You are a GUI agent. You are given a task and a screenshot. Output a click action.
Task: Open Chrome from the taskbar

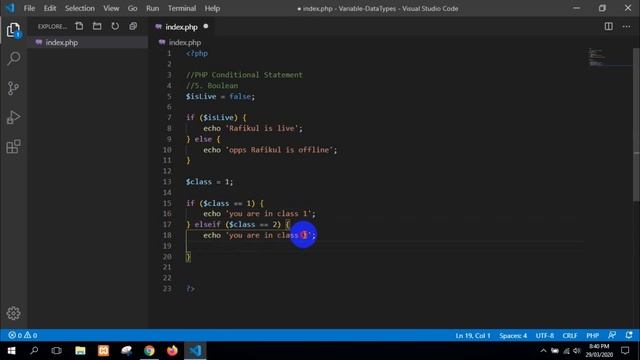click(149, 351)
